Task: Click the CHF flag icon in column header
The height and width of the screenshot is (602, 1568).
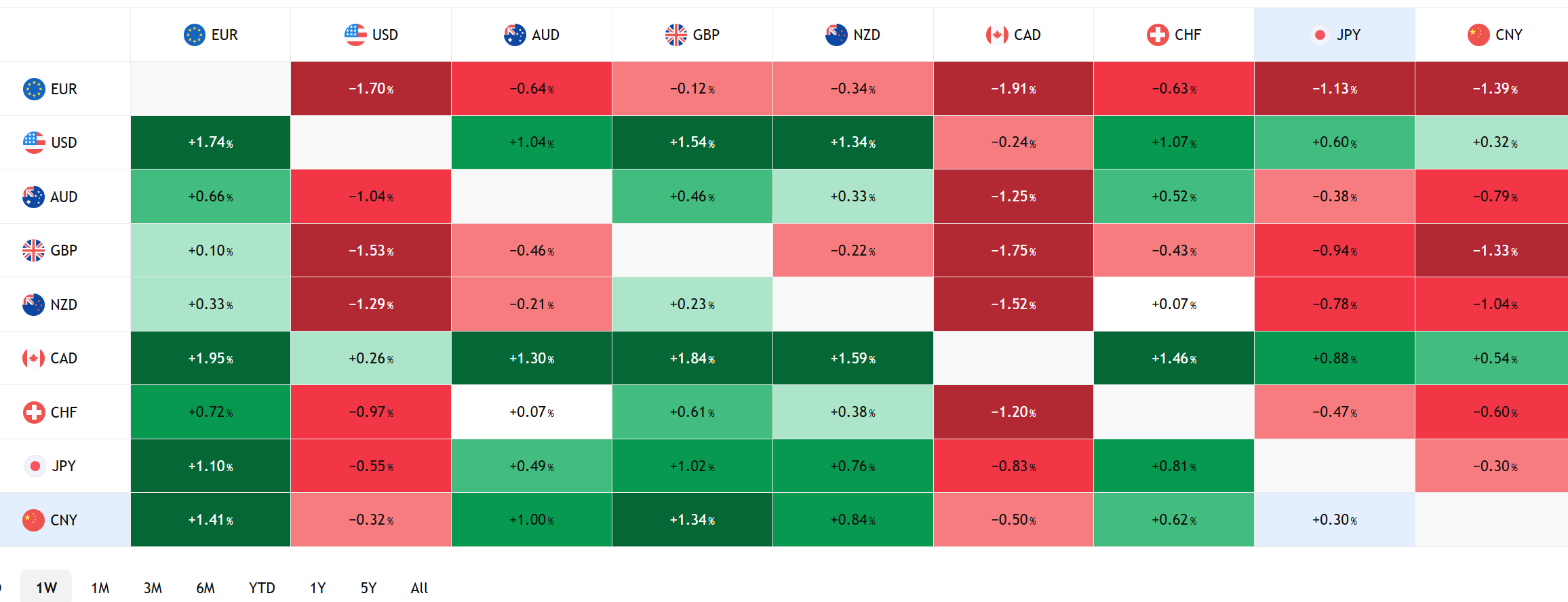Action: 1158,35
